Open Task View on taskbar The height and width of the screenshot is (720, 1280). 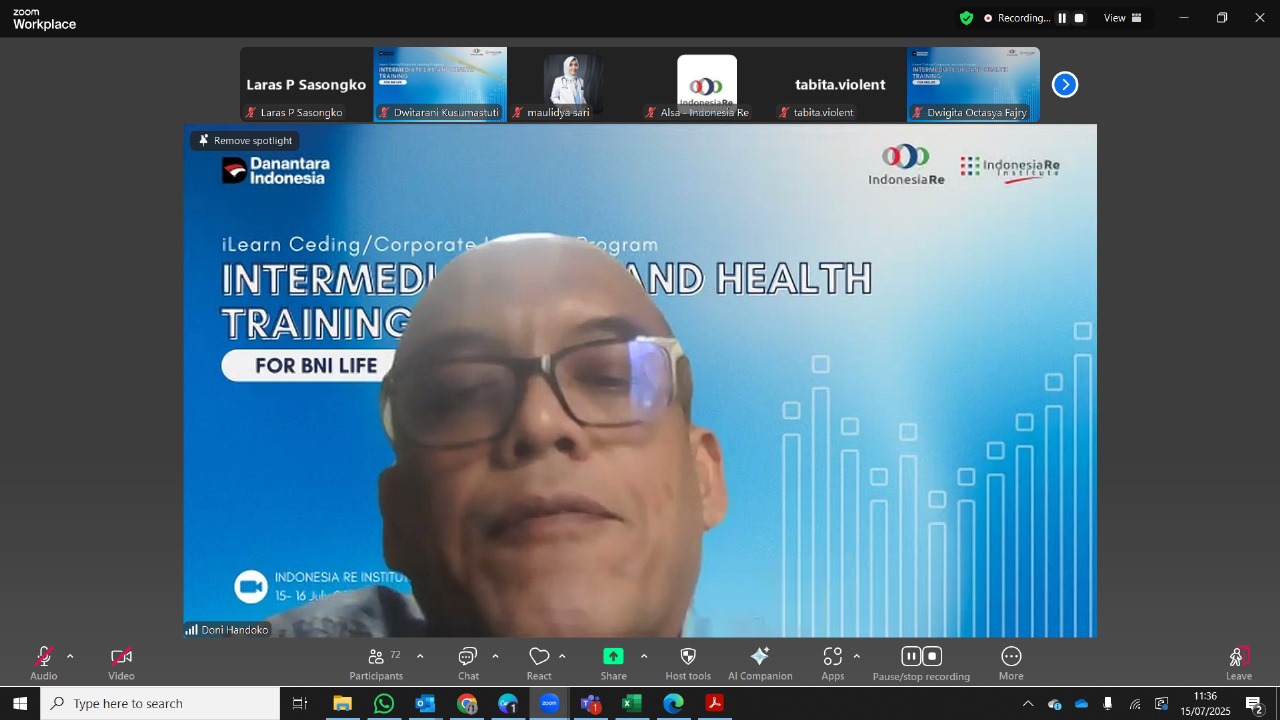click(300, 704)
